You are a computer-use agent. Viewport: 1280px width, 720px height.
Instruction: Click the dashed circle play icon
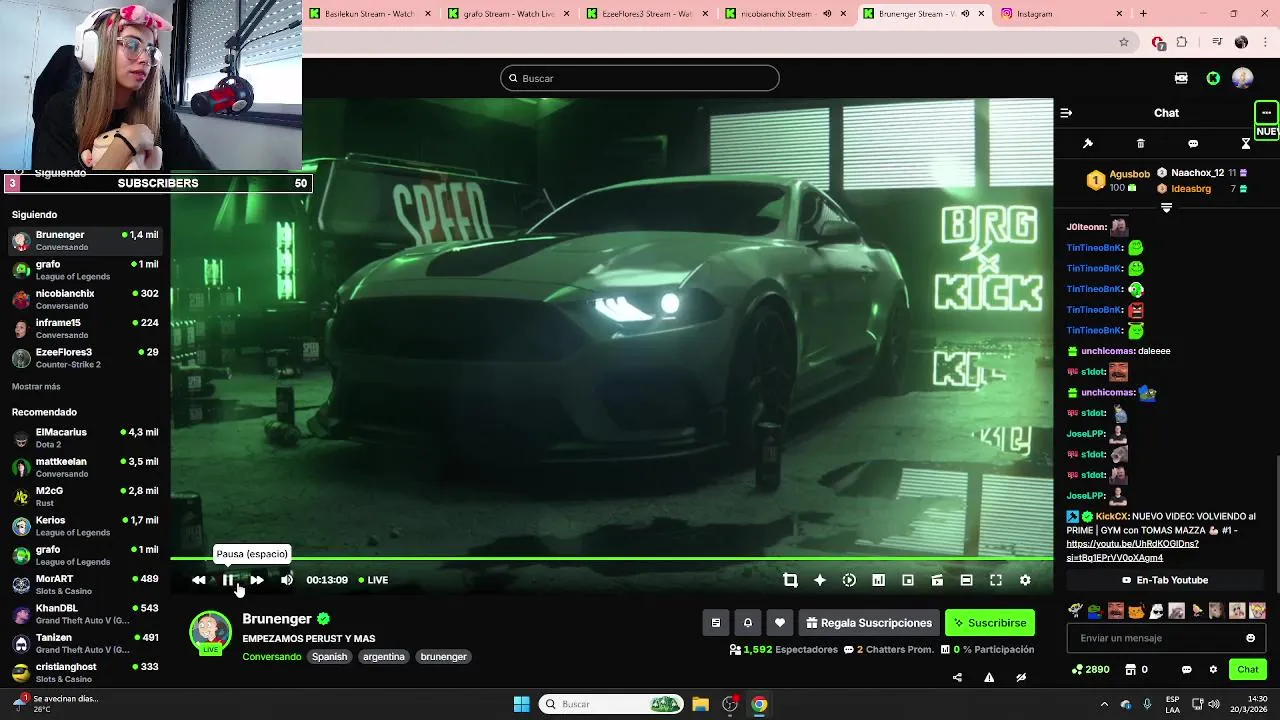click(849, 580)
